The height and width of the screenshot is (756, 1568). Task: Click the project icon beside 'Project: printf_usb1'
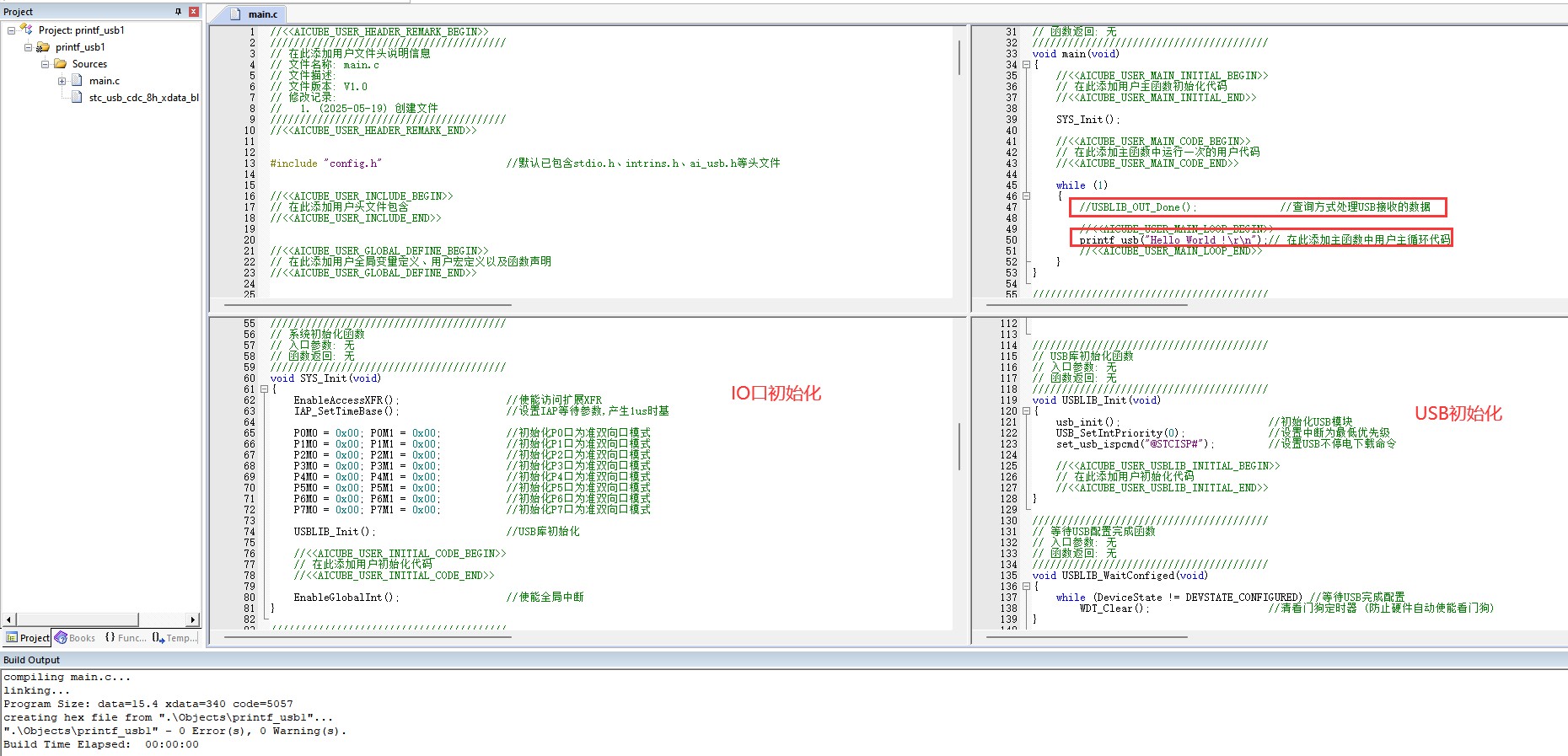26,29
